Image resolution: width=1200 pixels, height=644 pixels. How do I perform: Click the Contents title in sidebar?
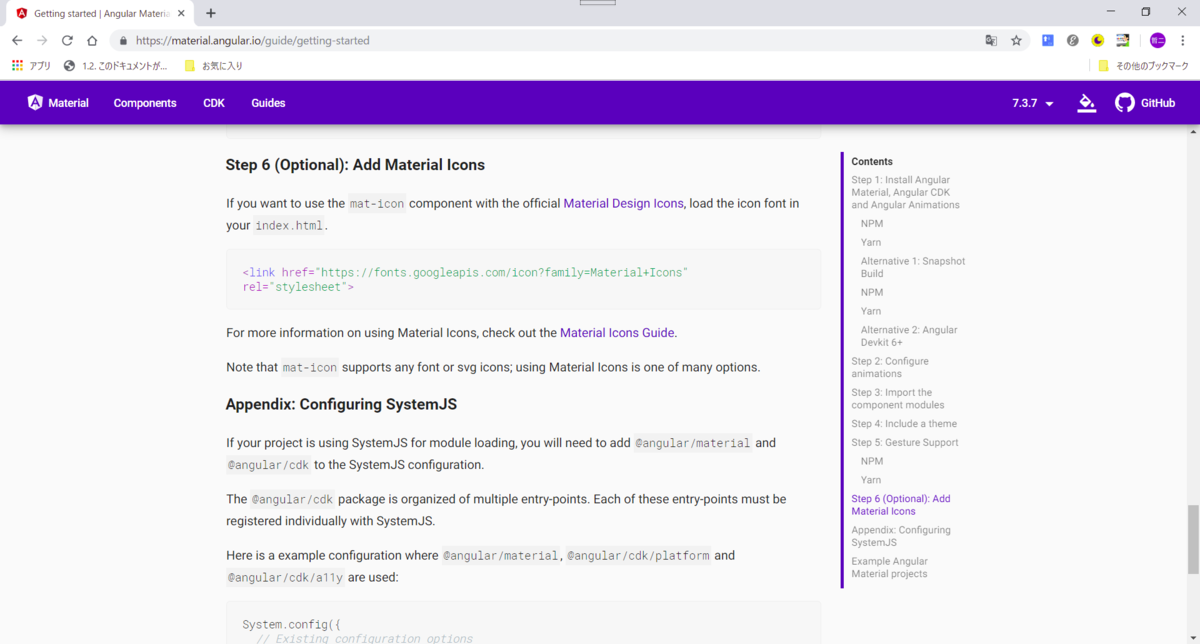click(872, 161)
